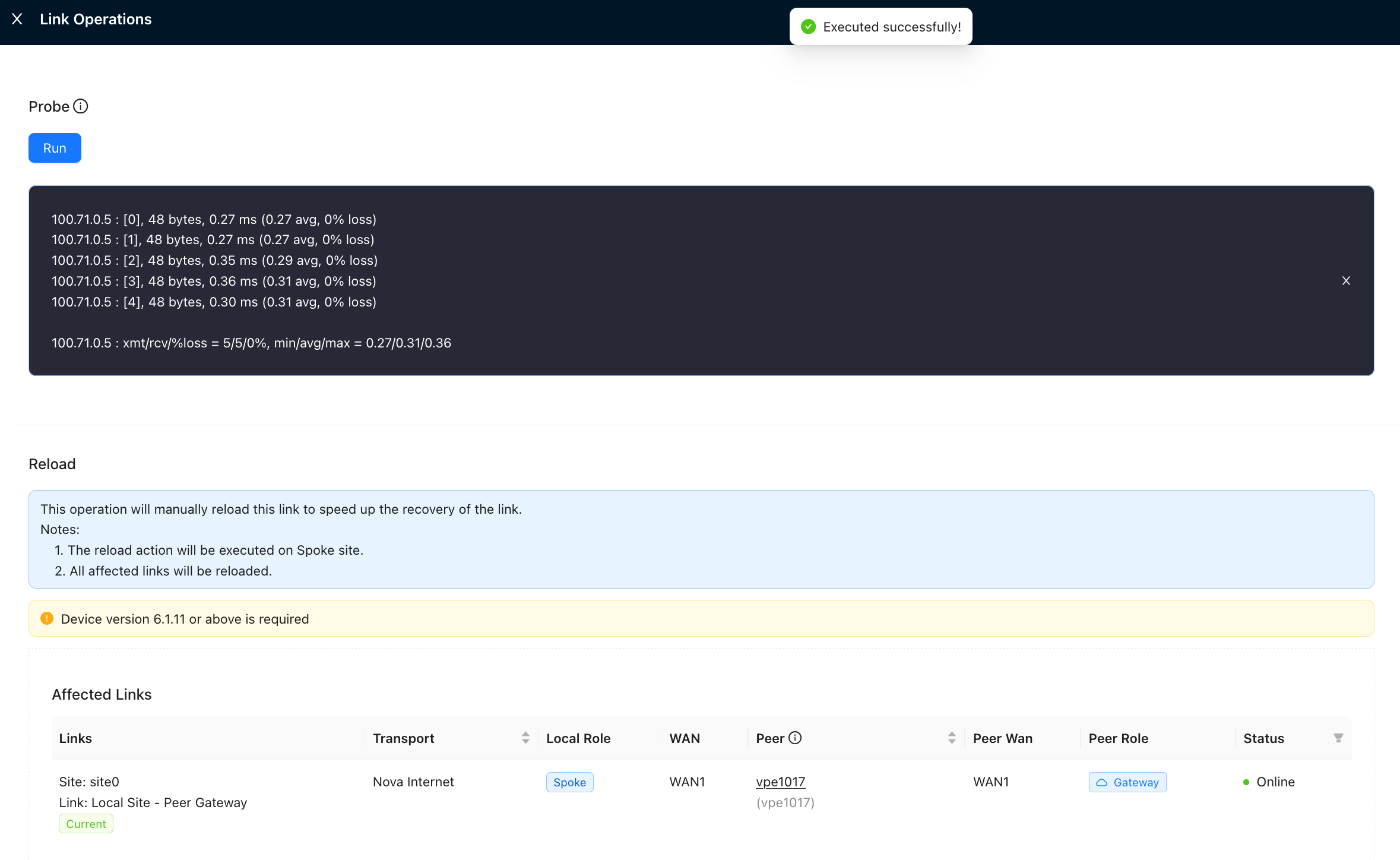This screenshot has width=1400, height=860.
Task: Click the success checkmark icon in toast
Action: click(808, 27)
